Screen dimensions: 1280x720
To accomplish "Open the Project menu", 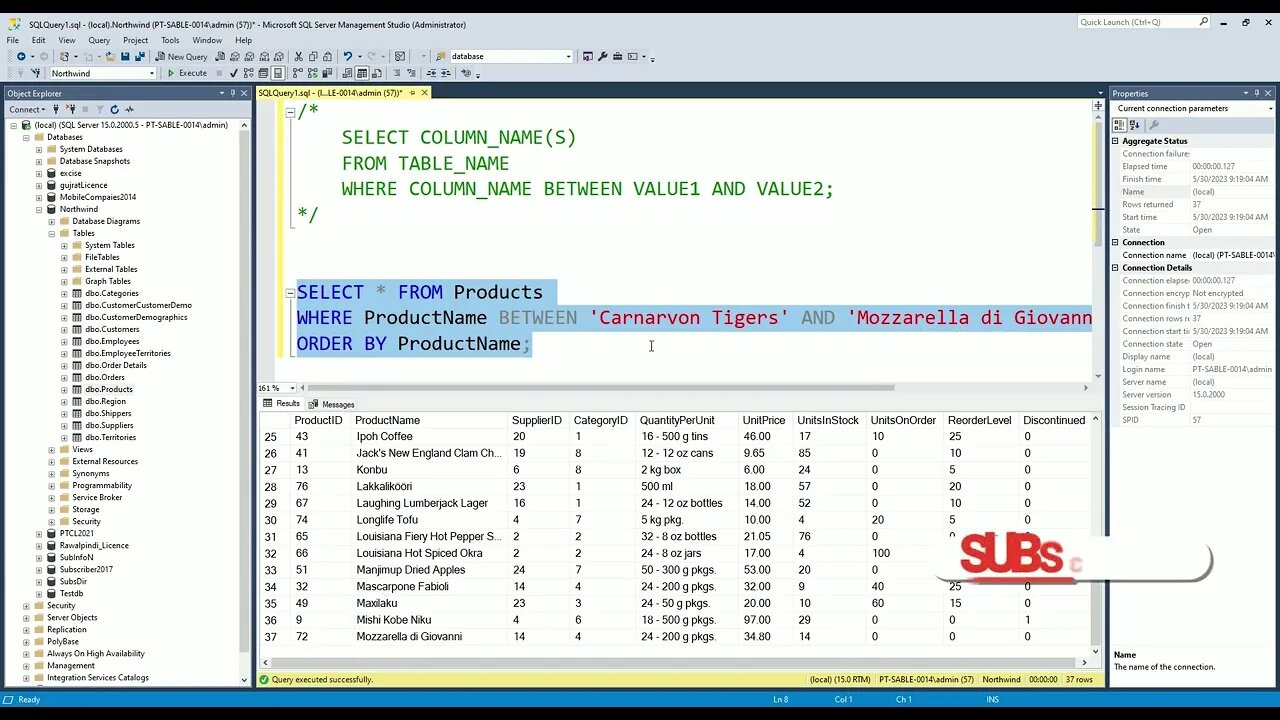I will click(135, 40).
